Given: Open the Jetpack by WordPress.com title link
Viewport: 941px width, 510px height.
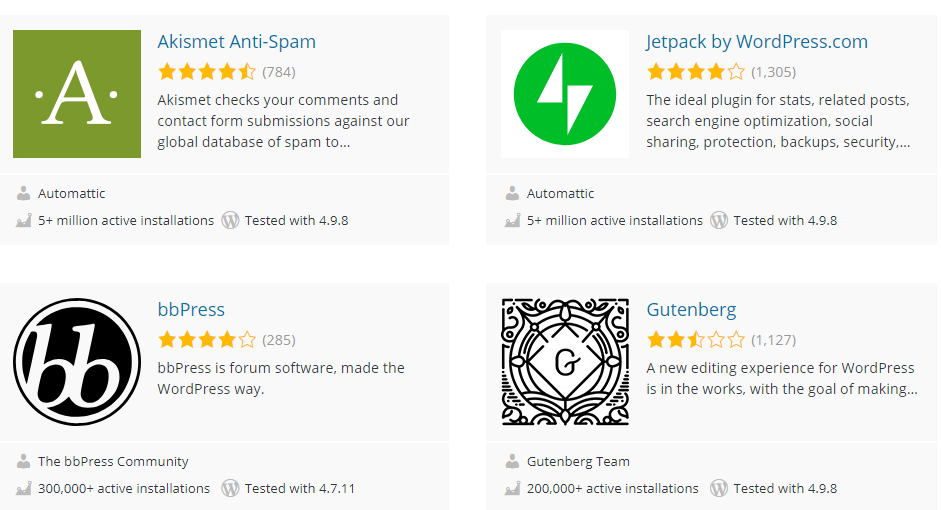Looking at the screenshot, I should pos(757,41).
